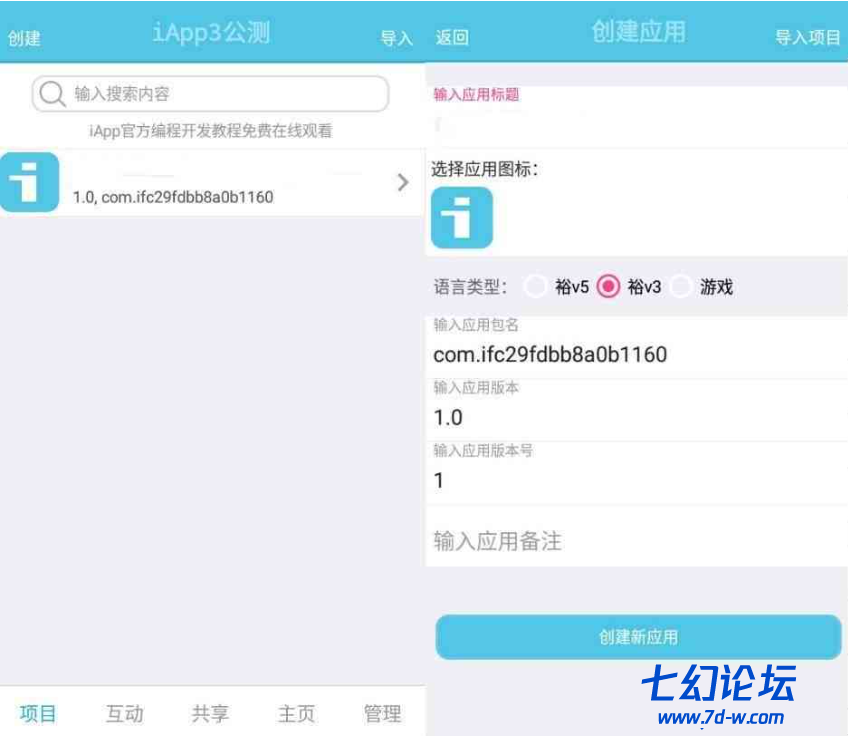Edit package name com.ifc29fdbb8a0b1160 field
This screenshot has width=848, height=738.
click(637, 348)
